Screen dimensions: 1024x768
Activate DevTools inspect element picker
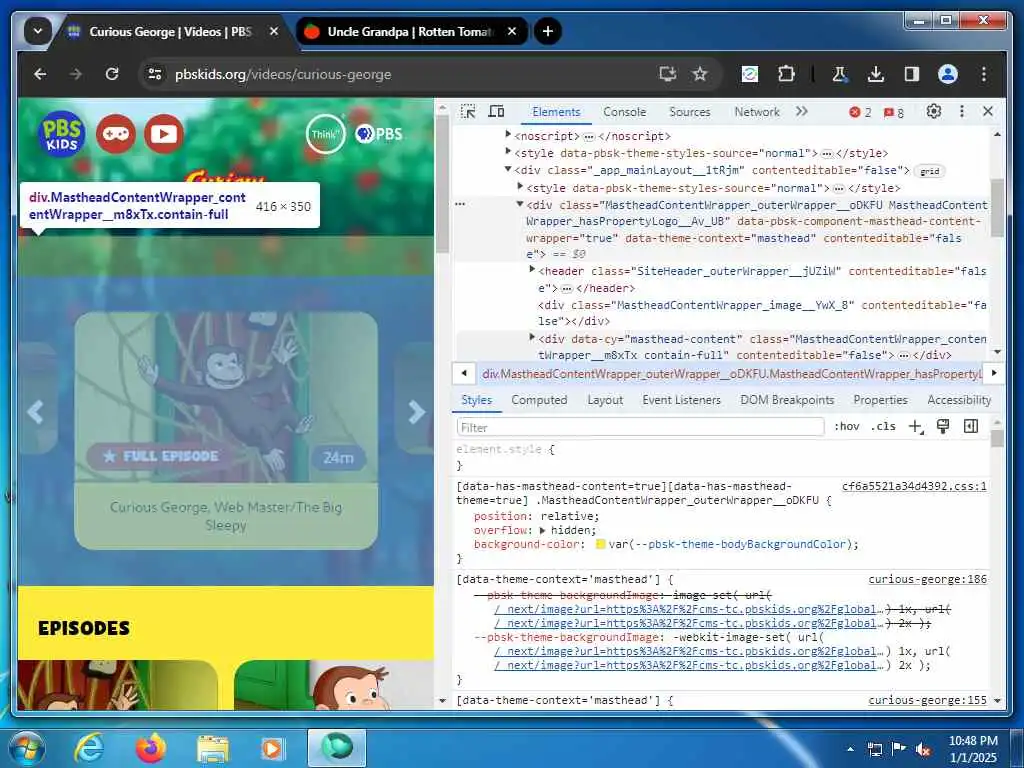(468, 112)
